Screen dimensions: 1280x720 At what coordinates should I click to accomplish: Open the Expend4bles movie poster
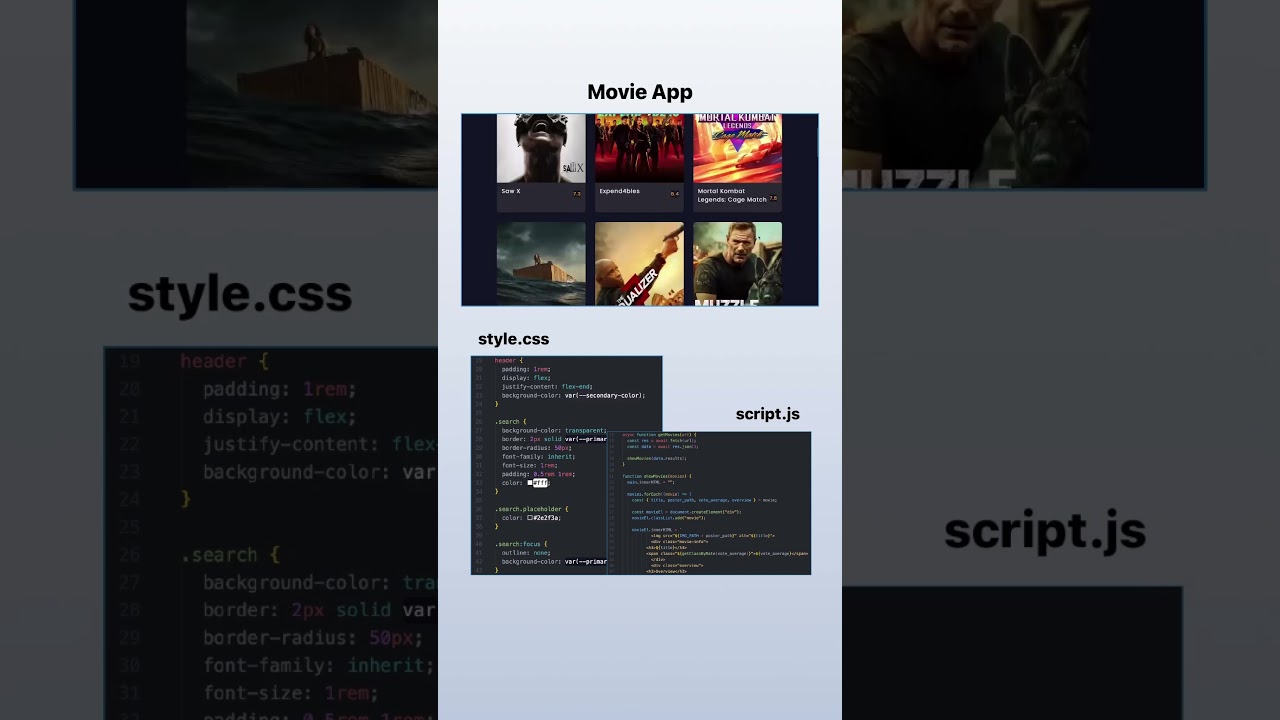click(639, 148)
